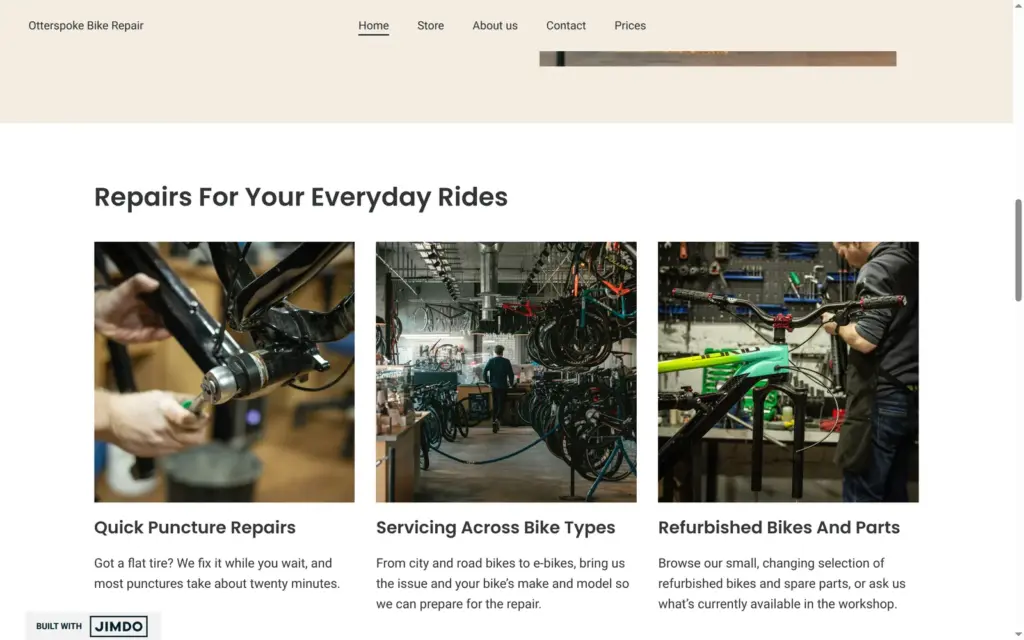The height and width of the screenshot is (640, 1024).
Task: Click the Jimdo logo in the badge
Action: [x=118, y=626]
